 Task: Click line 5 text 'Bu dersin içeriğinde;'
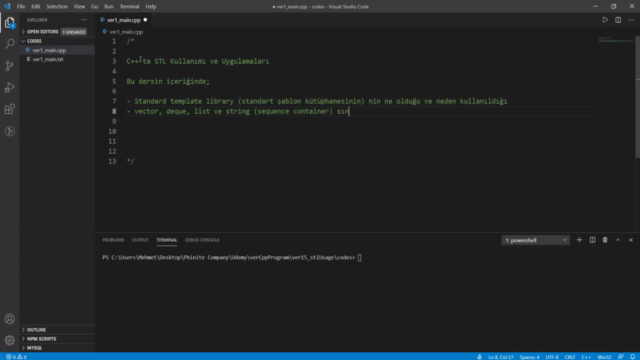168,81
